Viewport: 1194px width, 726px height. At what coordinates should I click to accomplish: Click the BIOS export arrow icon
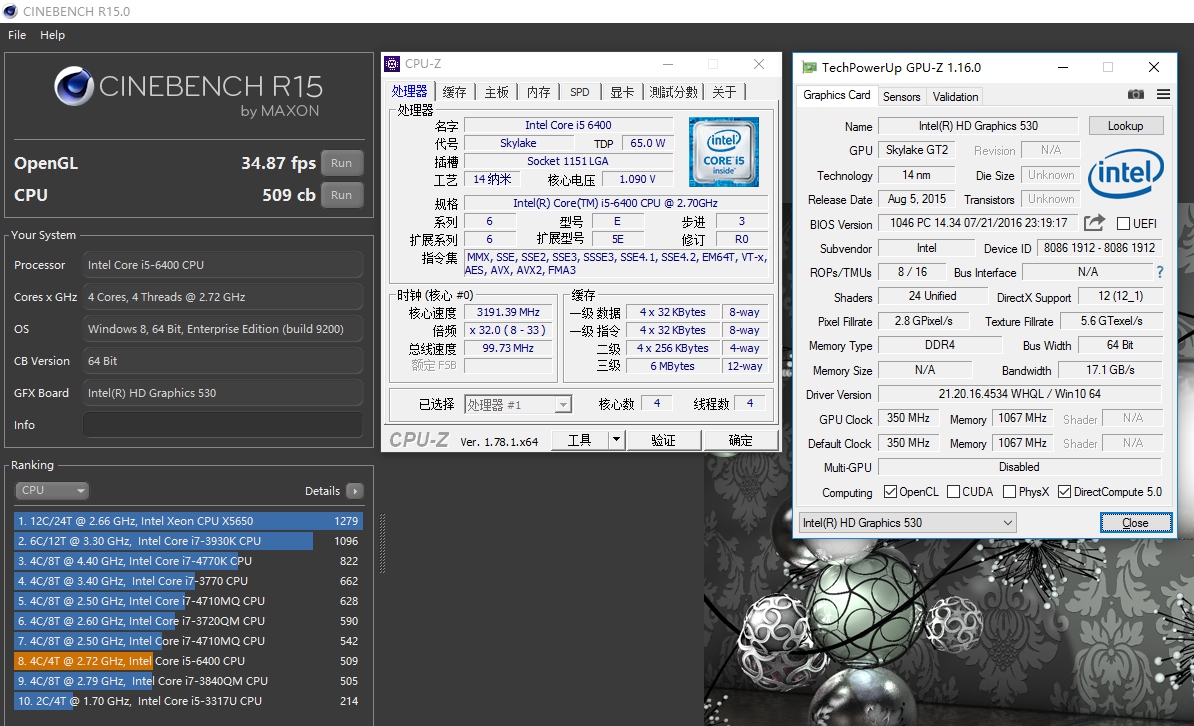1094,223
